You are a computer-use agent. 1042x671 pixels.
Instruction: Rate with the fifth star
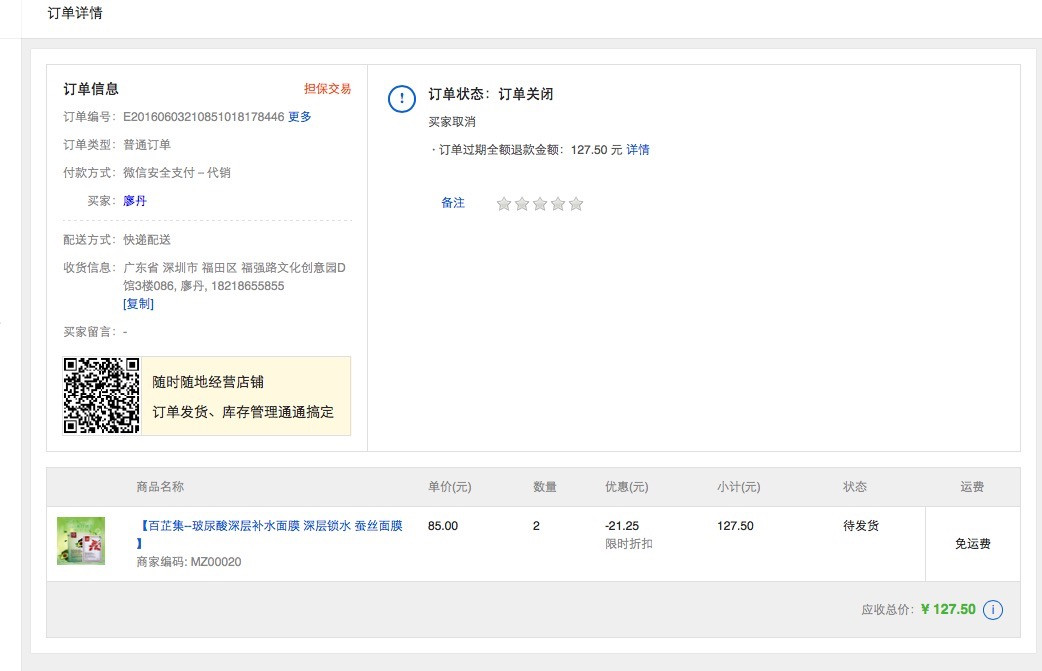(575, 204)
